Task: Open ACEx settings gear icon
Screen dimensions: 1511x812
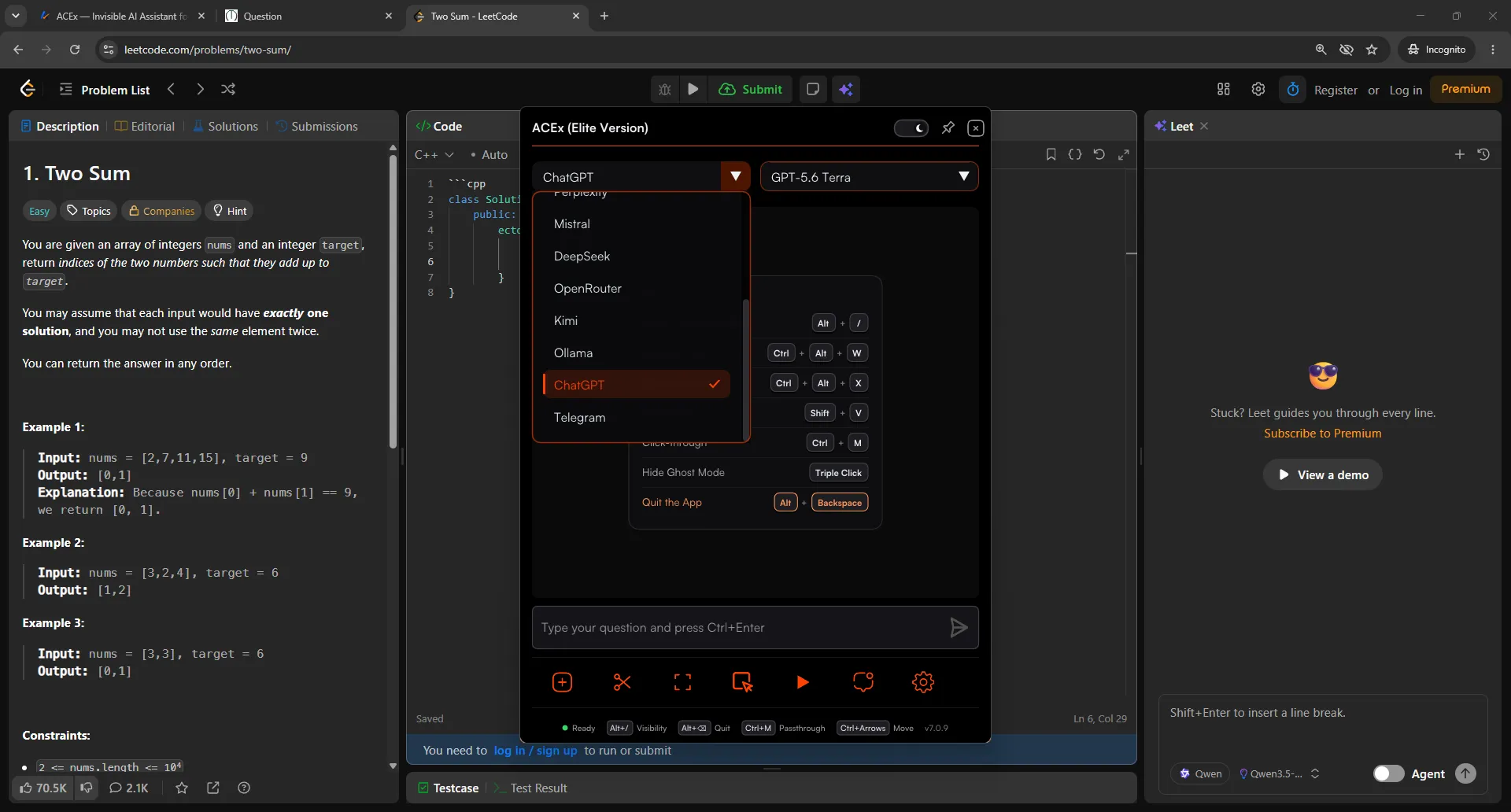Action: 923,682
